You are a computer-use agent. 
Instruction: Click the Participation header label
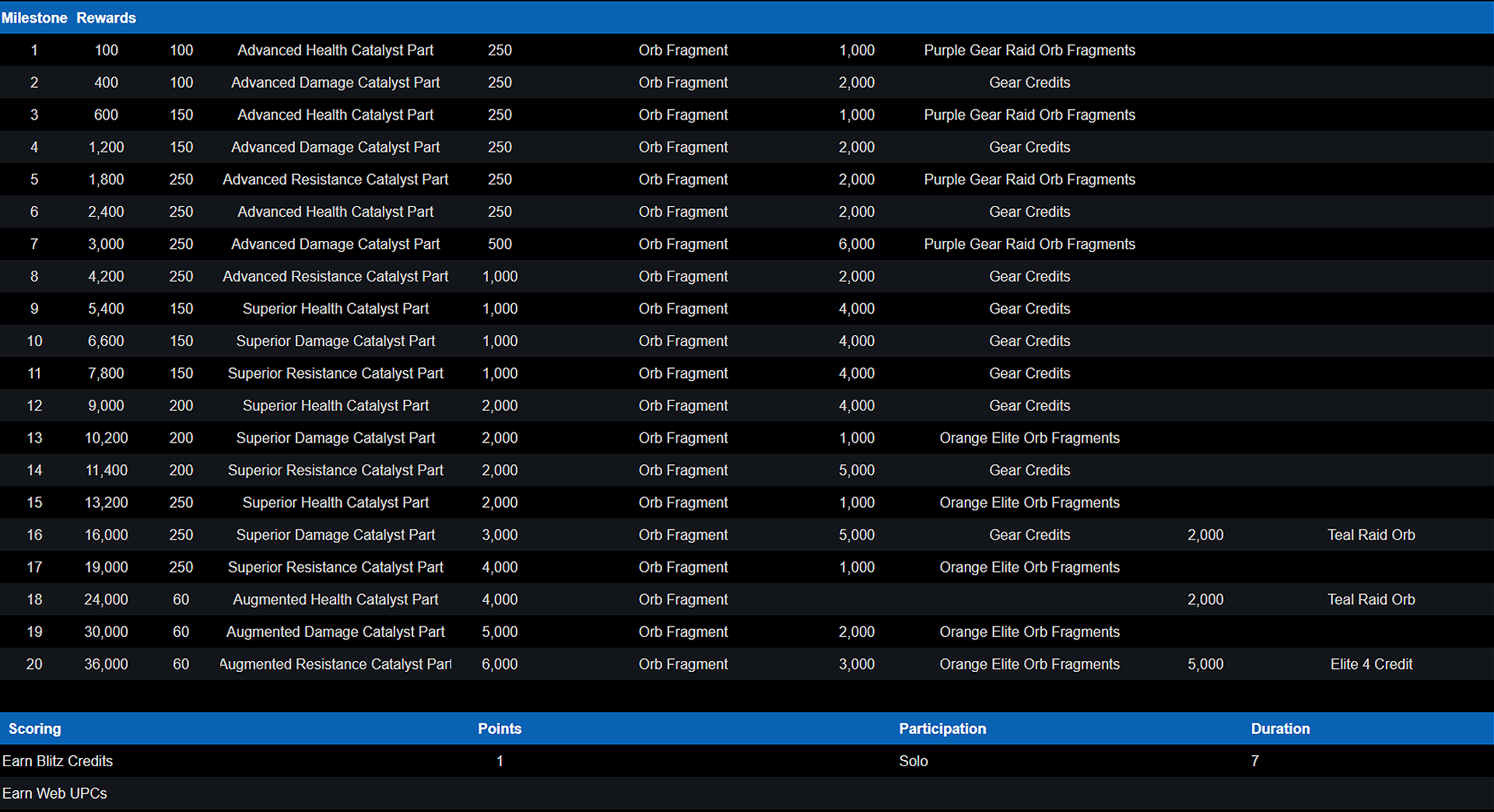tap(942, 729)
